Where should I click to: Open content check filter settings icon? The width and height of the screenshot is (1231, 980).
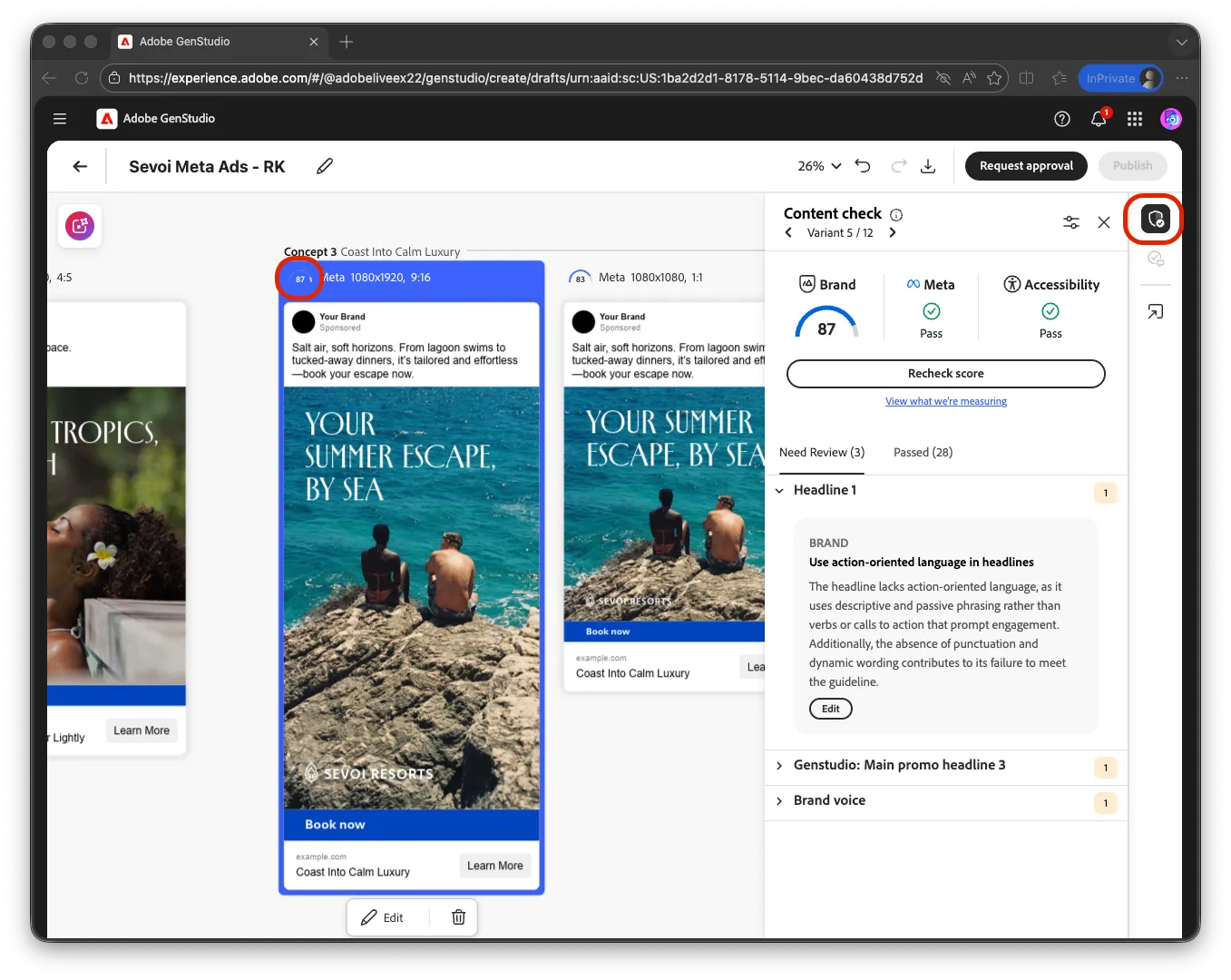pyautogui.click(x=1071, y=222)
